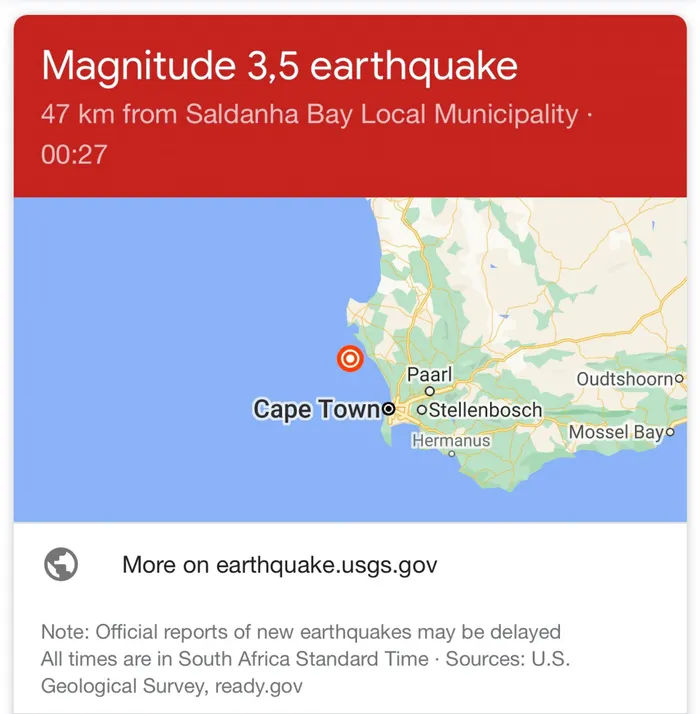The image size is (700, 714).
Task: Click the Cape Town city dot marker
Action: point(389,409)
